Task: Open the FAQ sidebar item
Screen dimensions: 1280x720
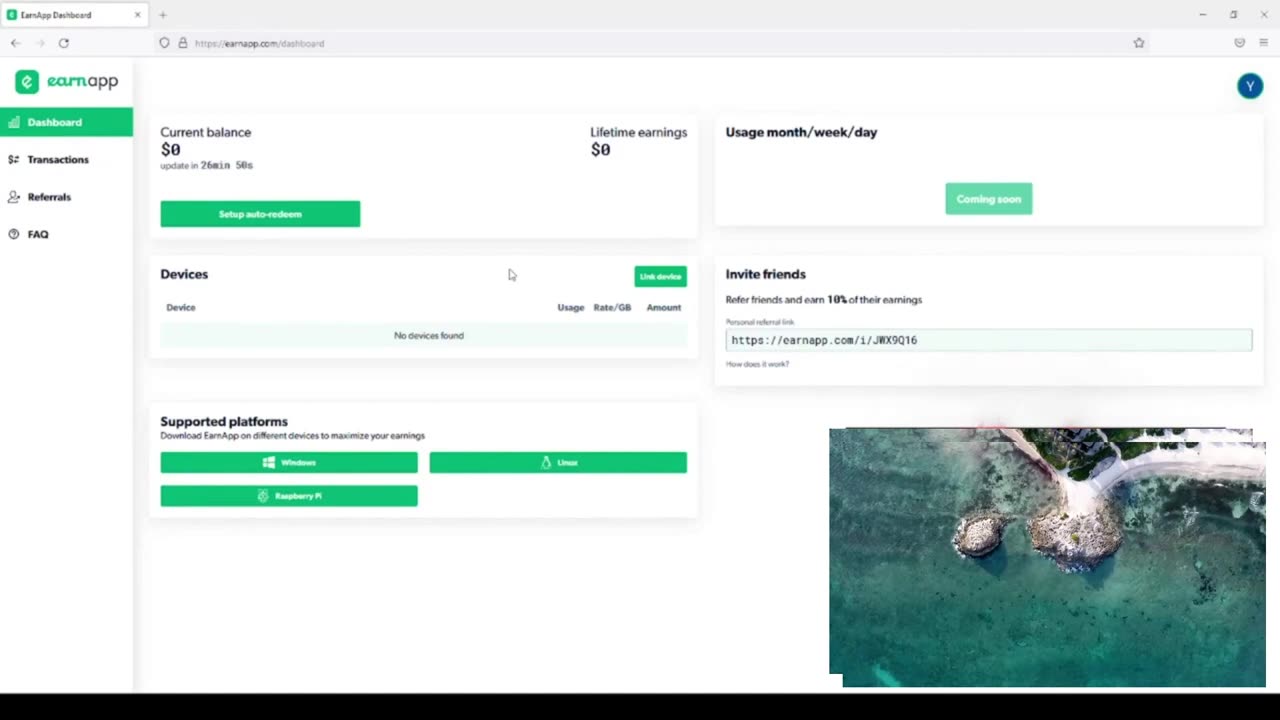Action: tap(38, 234)
